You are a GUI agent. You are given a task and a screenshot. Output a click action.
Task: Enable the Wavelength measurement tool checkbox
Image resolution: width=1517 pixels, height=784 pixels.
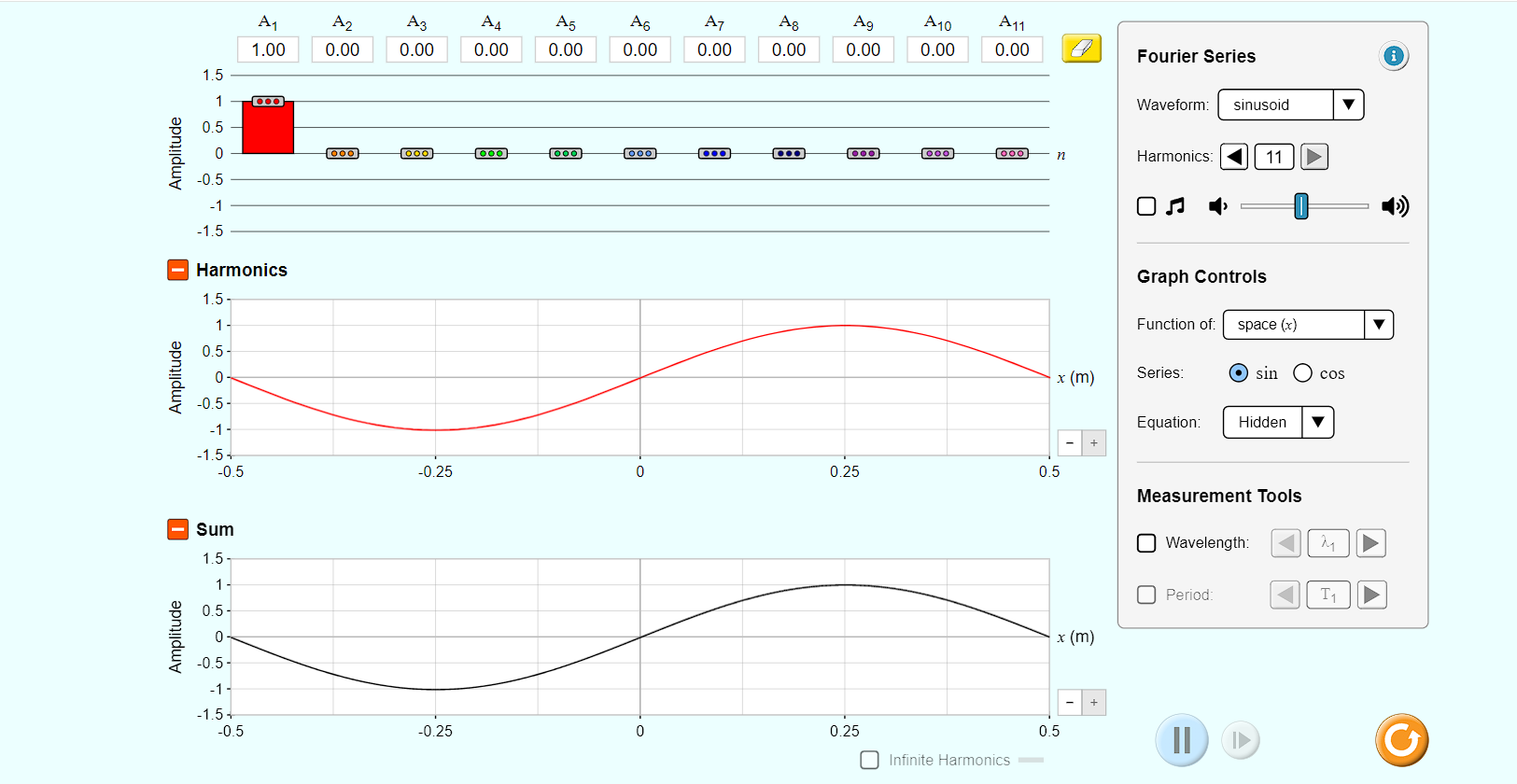(x=1146, y=543)
